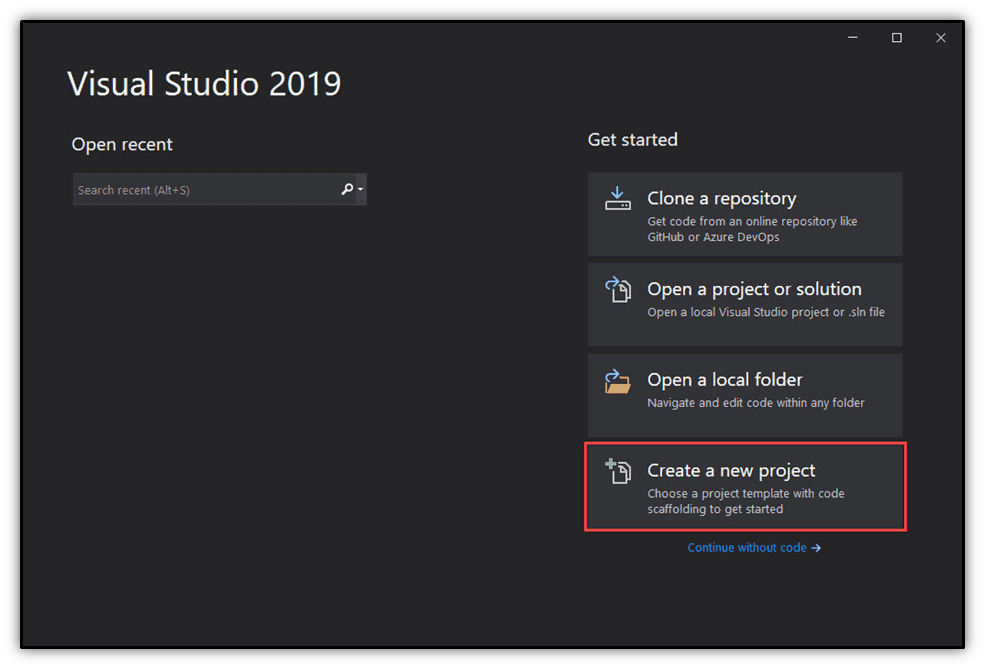
Task: Click the Continue without code link
Action: click(x=748, y=547)
